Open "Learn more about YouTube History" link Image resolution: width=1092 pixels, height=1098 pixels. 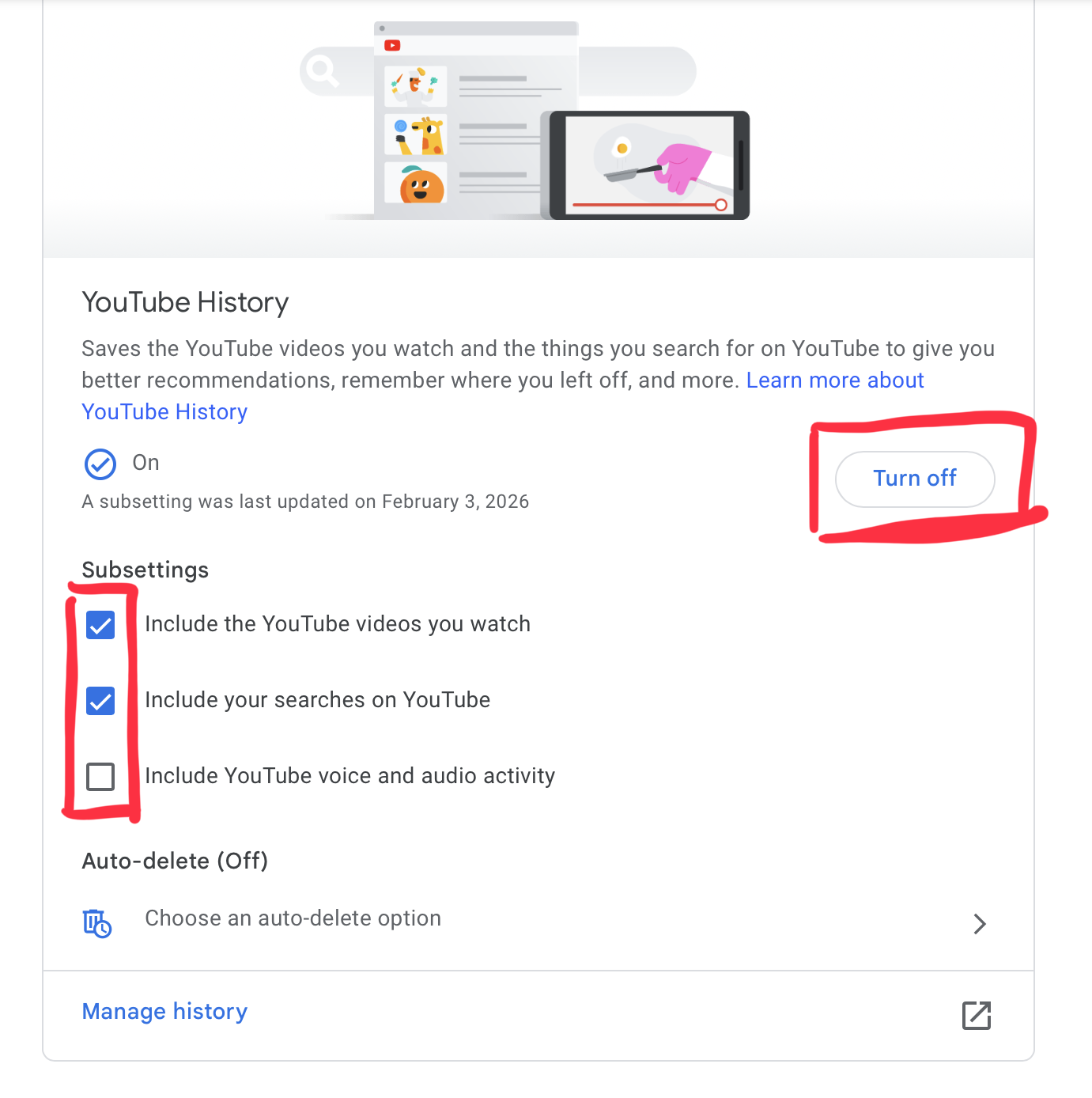coord(835,381)
